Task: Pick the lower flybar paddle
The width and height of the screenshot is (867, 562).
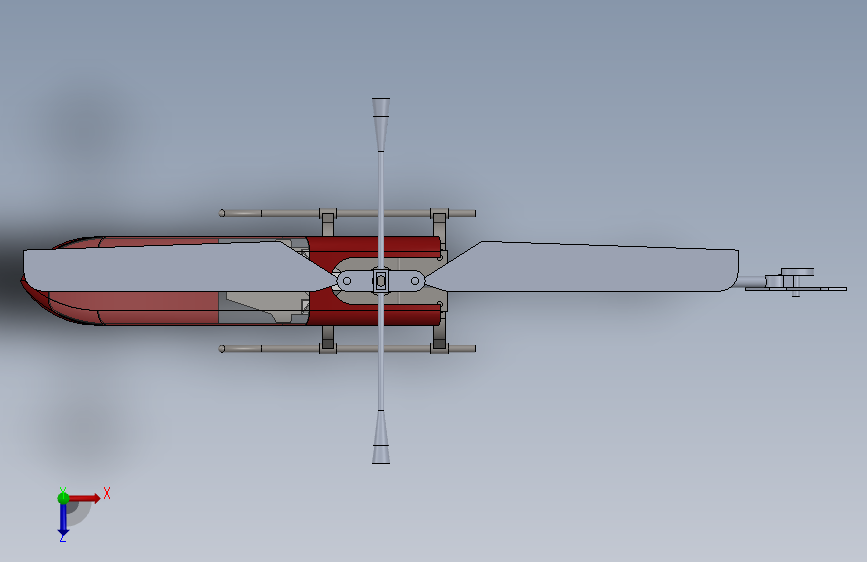Action: click(381, 437)
